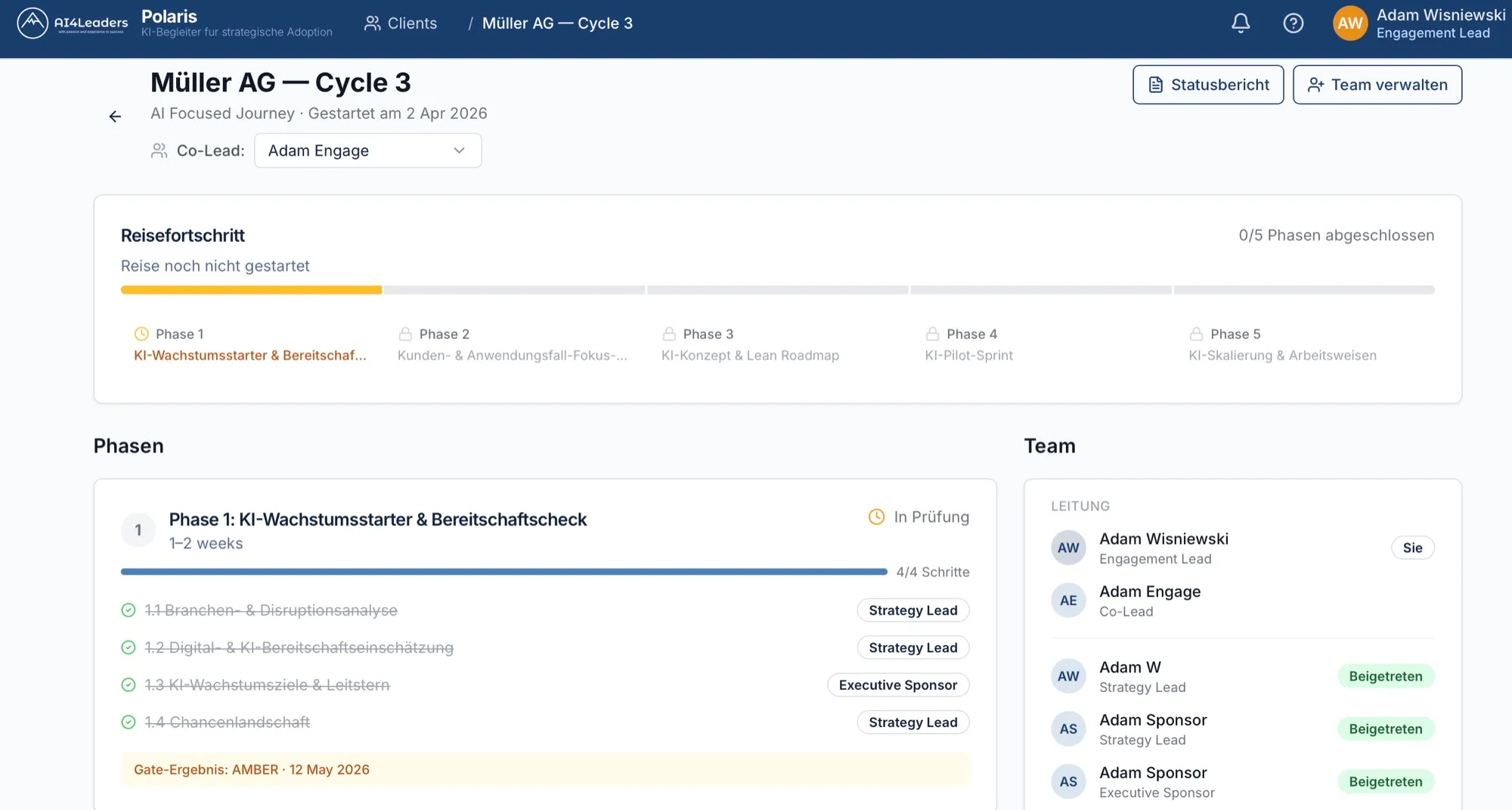Toggle check for 1.1 Branchen- & Disruptionsanalyse
The image size is (1512, 810).
click(129, 610)
